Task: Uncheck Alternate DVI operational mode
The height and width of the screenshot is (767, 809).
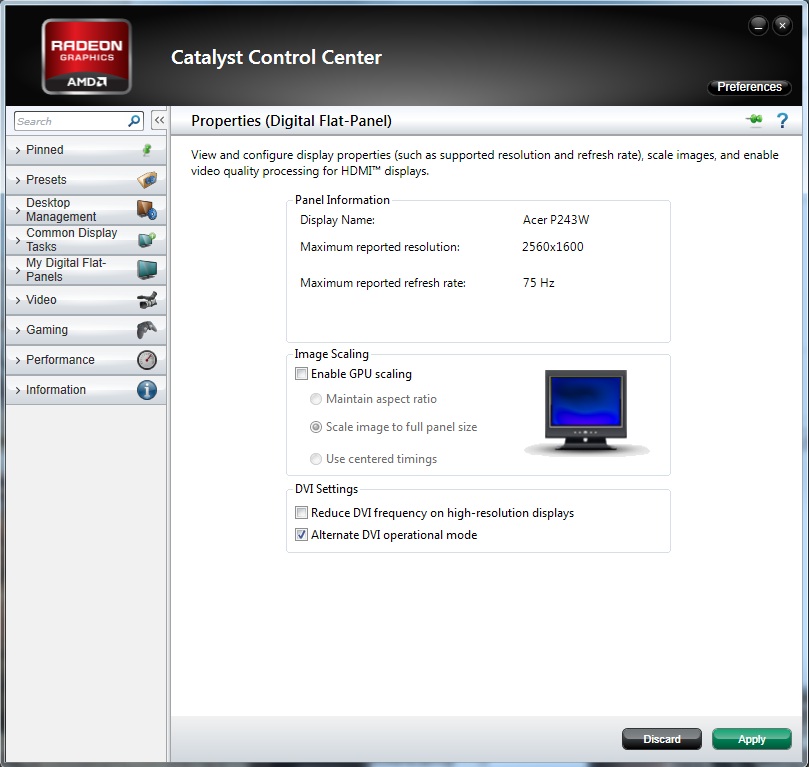Action: 301,535
